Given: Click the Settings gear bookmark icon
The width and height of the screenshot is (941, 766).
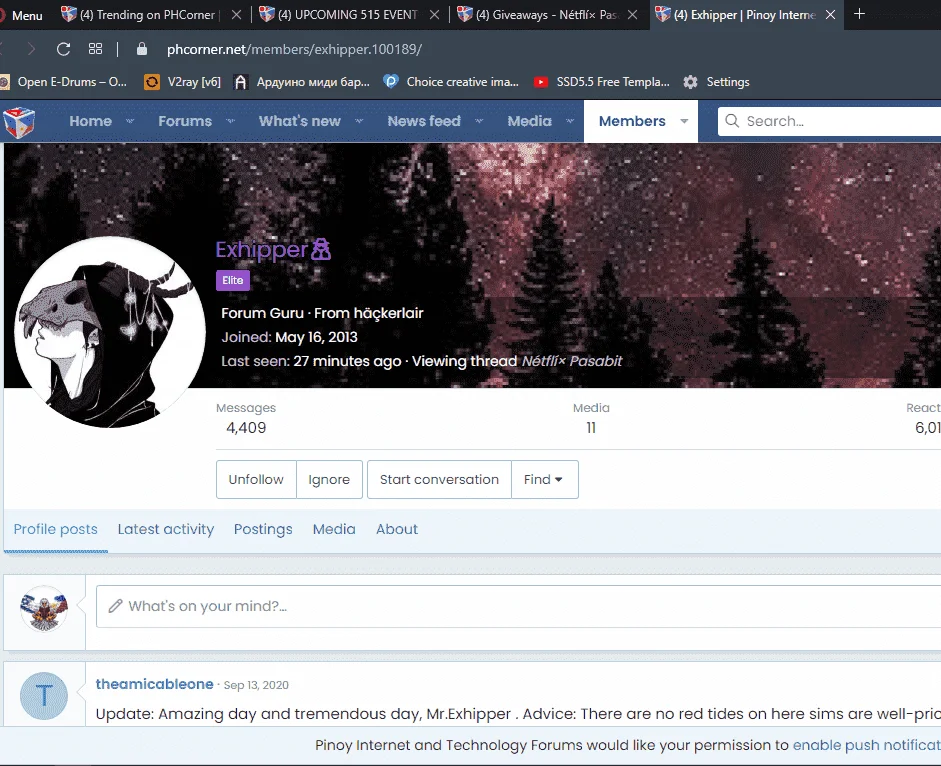Looking at the screenshot, I should [690, 82].
